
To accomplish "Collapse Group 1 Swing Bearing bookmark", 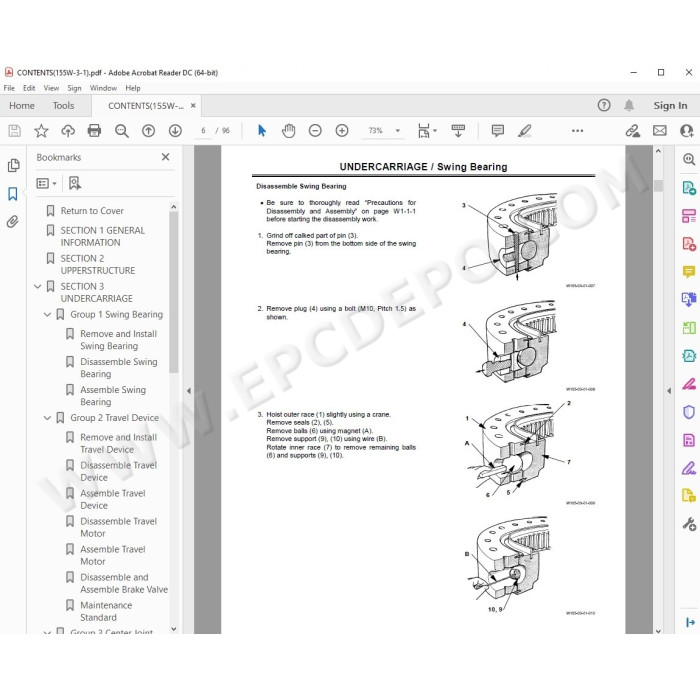I will [x=47, y=314].
